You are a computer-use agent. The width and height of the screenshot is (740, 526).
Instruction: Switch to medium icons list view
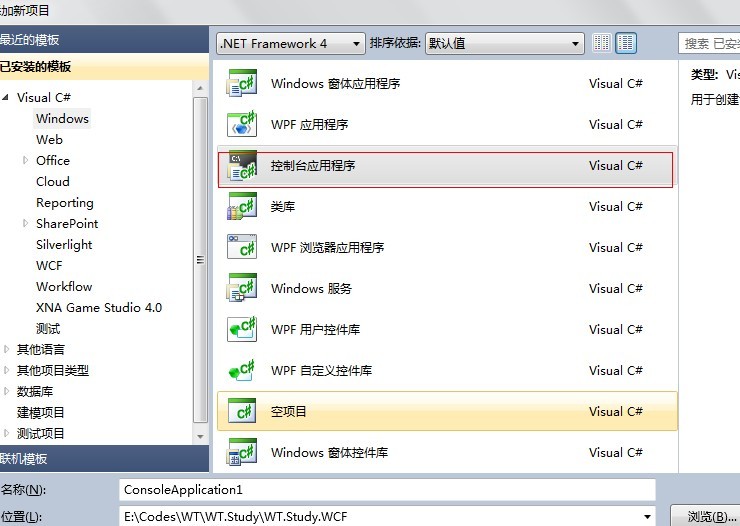[x=626, y=43]
